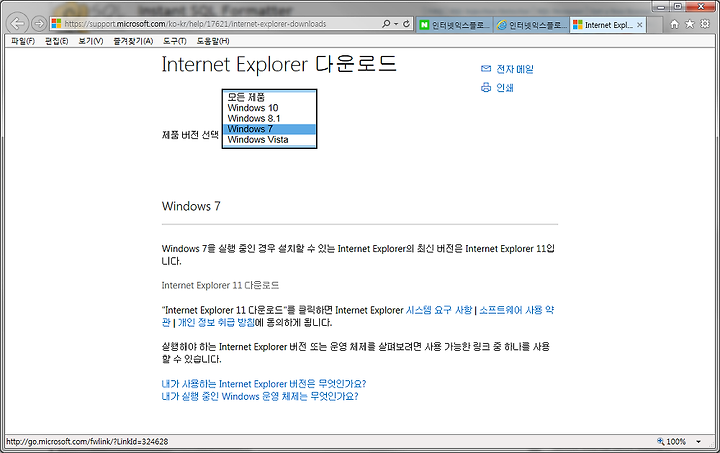This screenshot has width=720, height=453.
Task: Open link about which Windows 운영 체제
Action: 260,396
